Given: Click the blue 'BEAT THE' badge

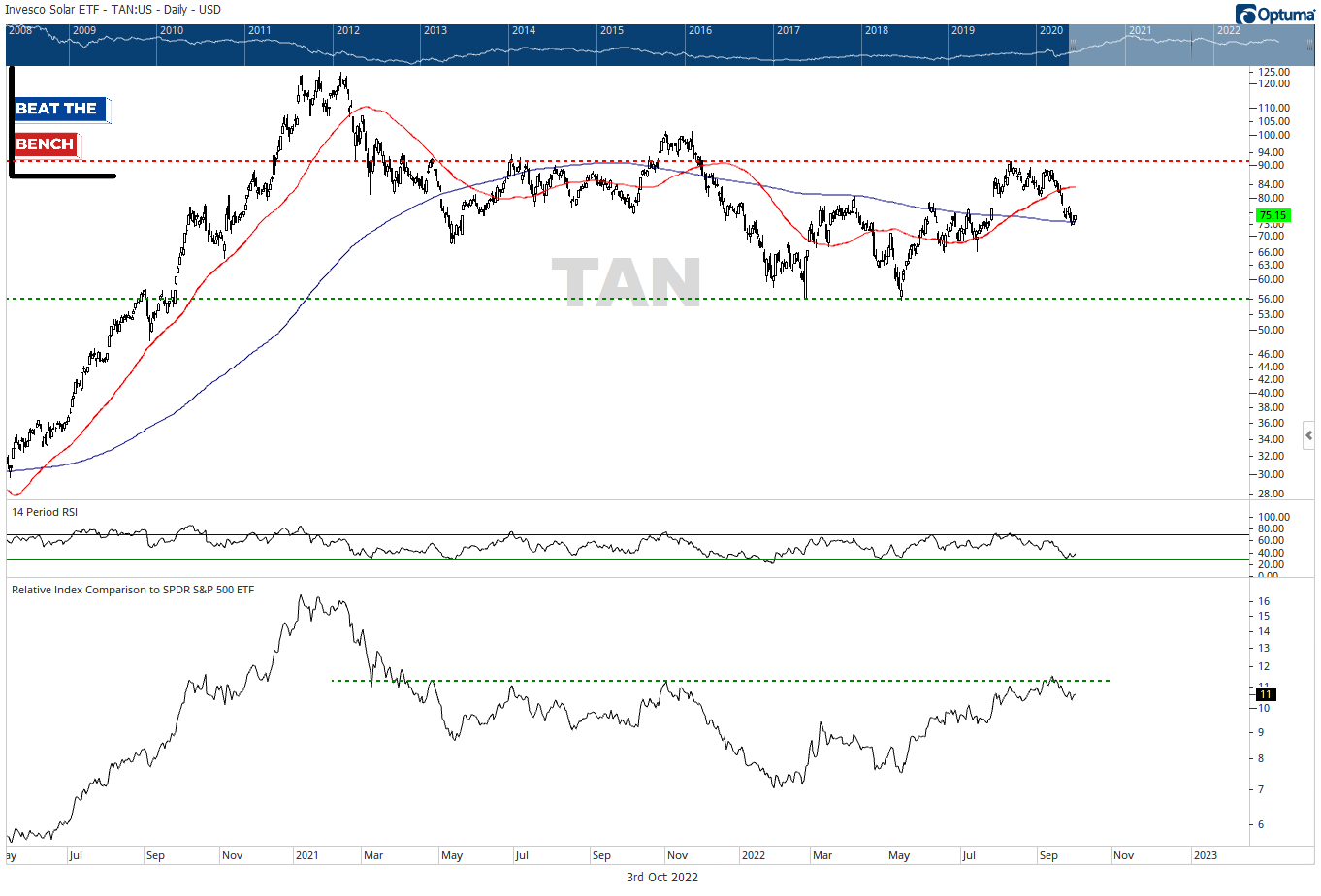Looking at the screenshot, I should click(59, 109).
